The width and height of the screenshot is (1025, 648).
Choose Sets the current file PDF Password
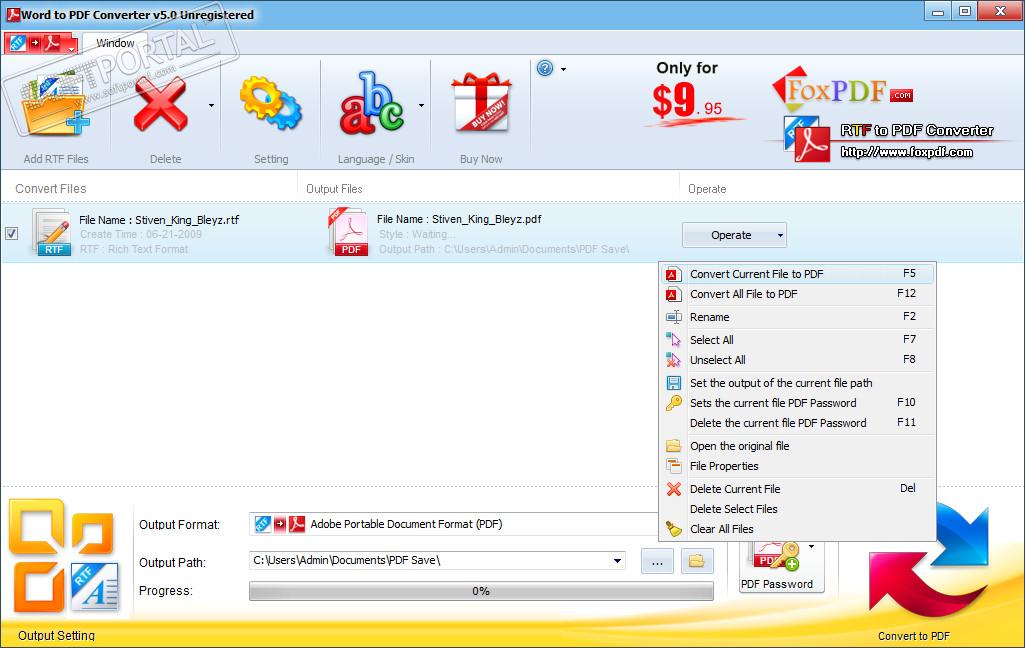click(798, 403)
